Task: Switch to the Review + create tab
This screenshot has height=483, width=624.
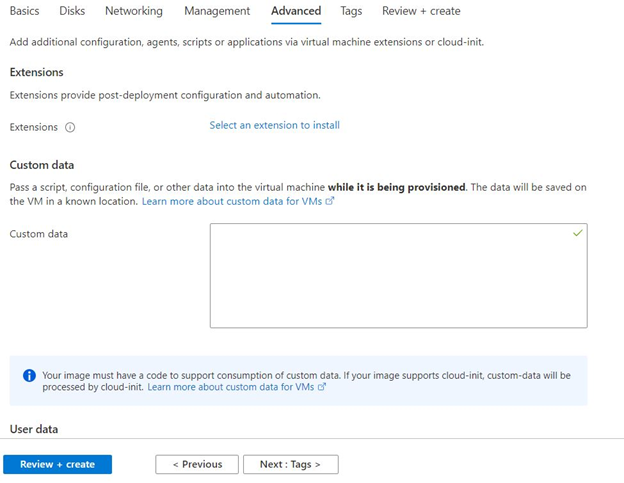Action: (421, 11)
